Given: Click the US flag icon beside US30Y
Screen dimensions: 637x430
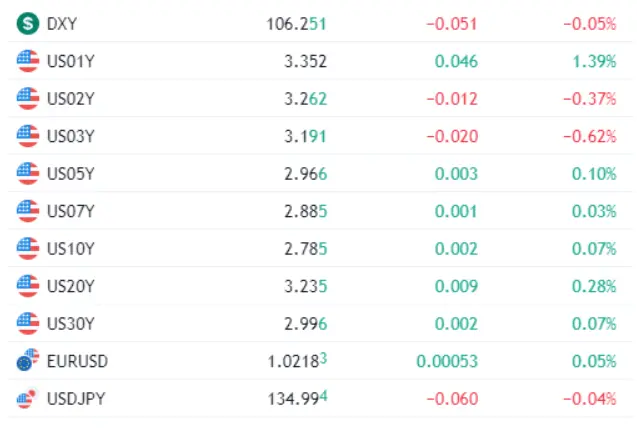Looking at the screenshot, I should pyautogui.click(x=28, y=324).
